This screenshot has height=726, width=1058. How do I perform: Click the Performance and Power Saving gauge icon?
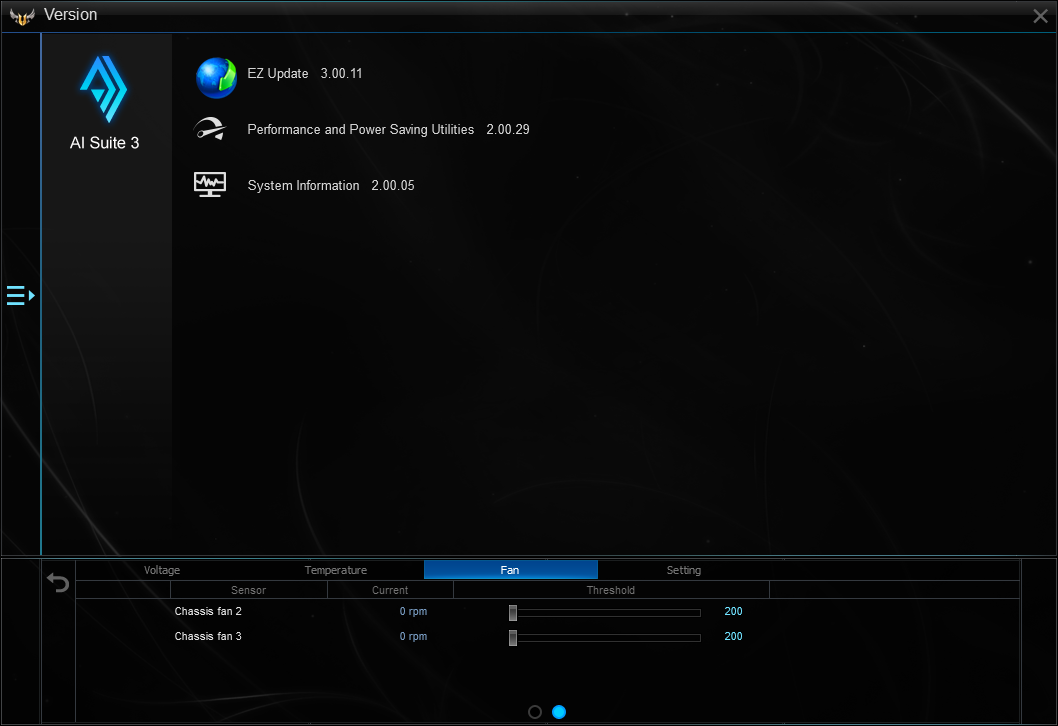coord(210,129)
